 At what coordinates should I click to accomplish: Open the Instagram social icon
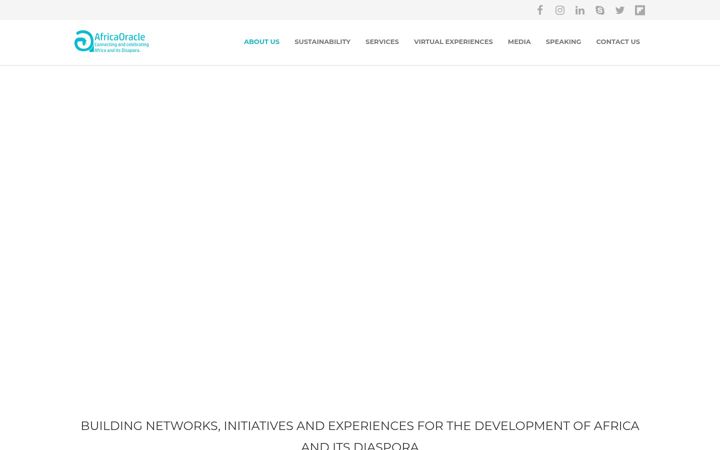[x=560, y=10]
